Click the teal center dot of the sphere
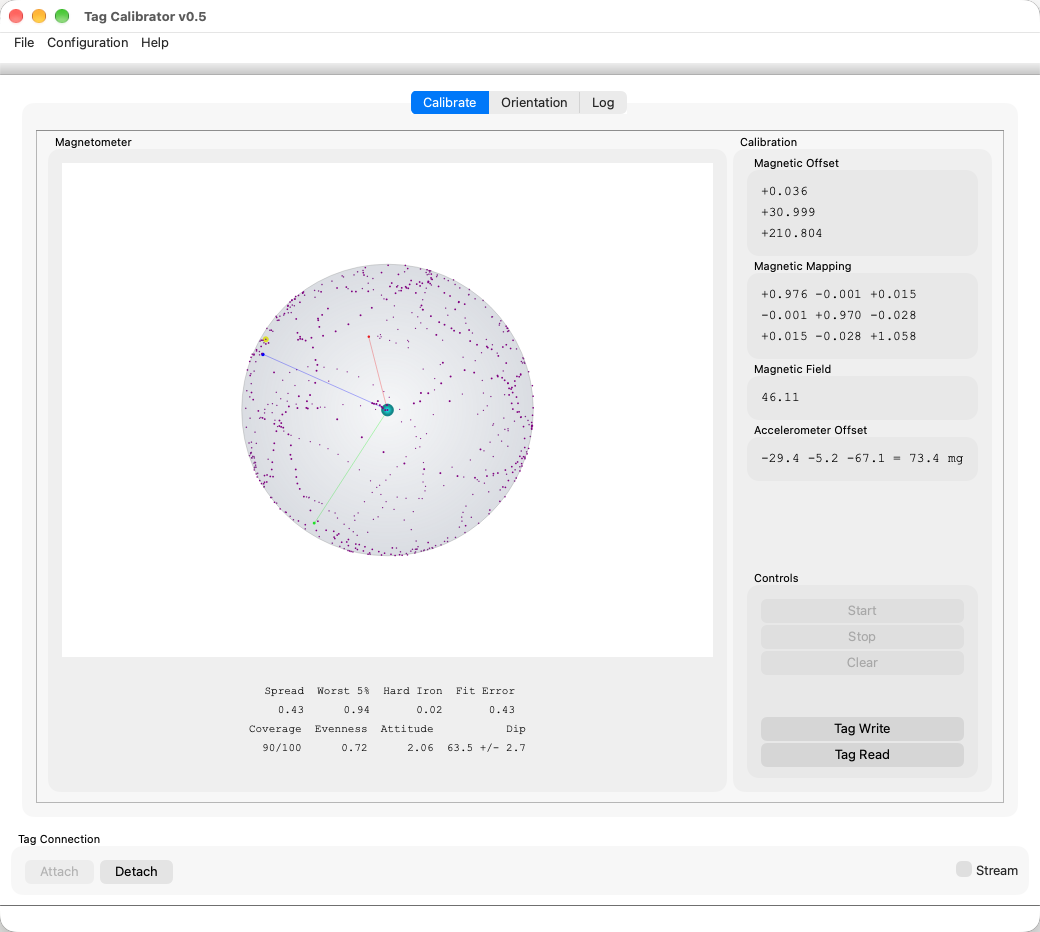1040x932 pixels. (x=387, y=410)
